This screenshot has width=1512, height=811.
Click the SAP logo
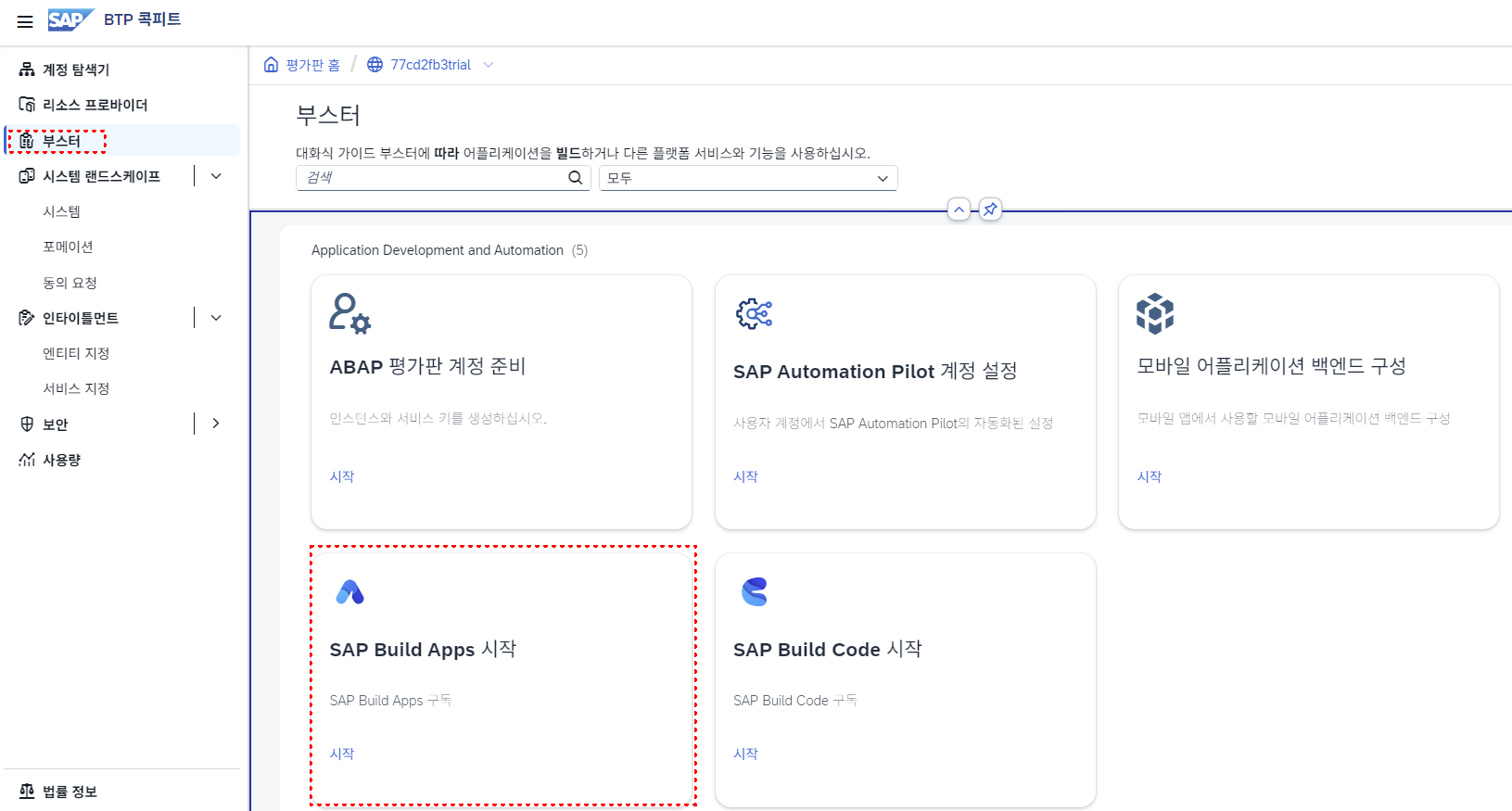pos(70,19)
